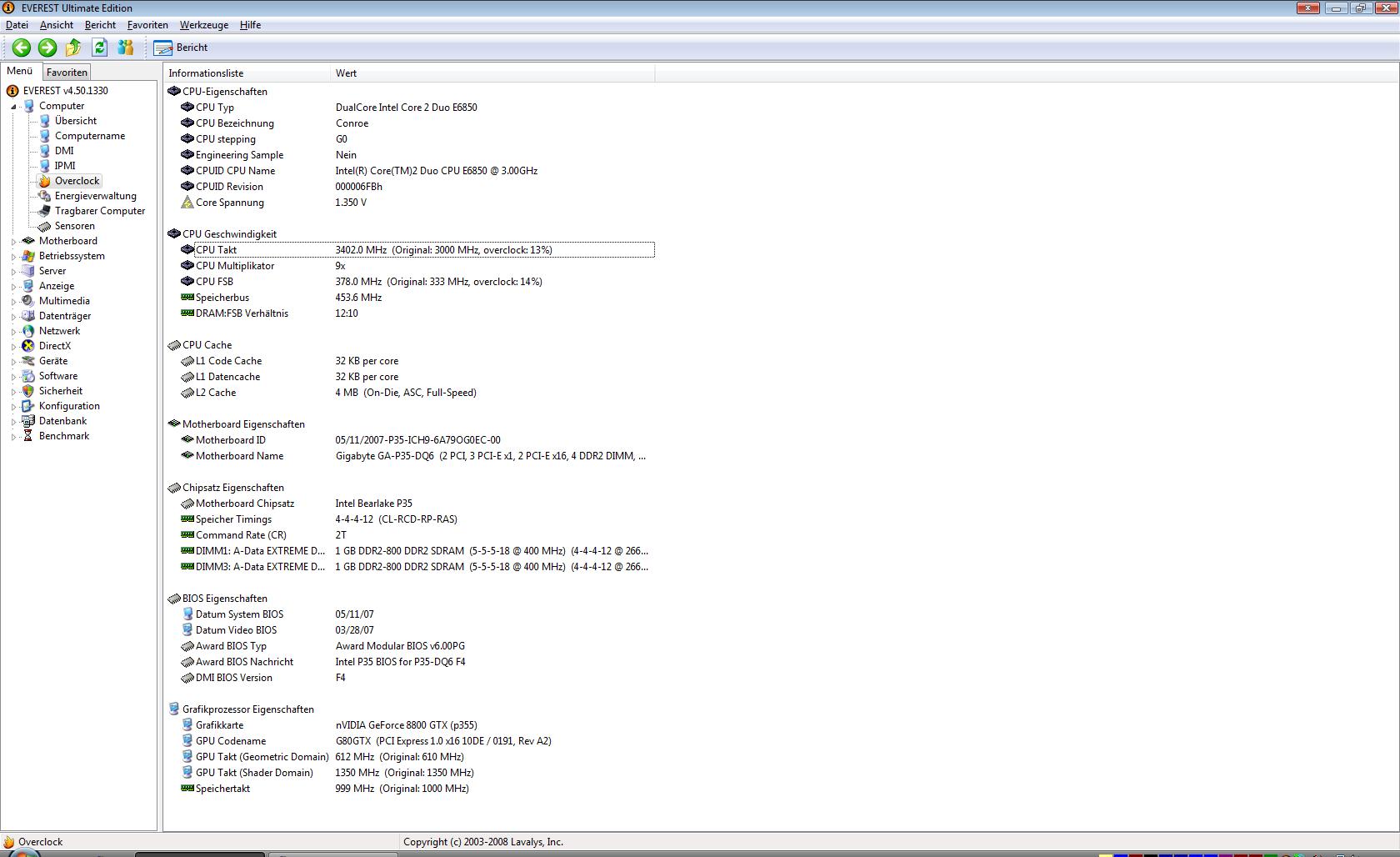Select the Speichertakt row
Viewport: 1400px width, 857px height.
(x=417, y=789)
